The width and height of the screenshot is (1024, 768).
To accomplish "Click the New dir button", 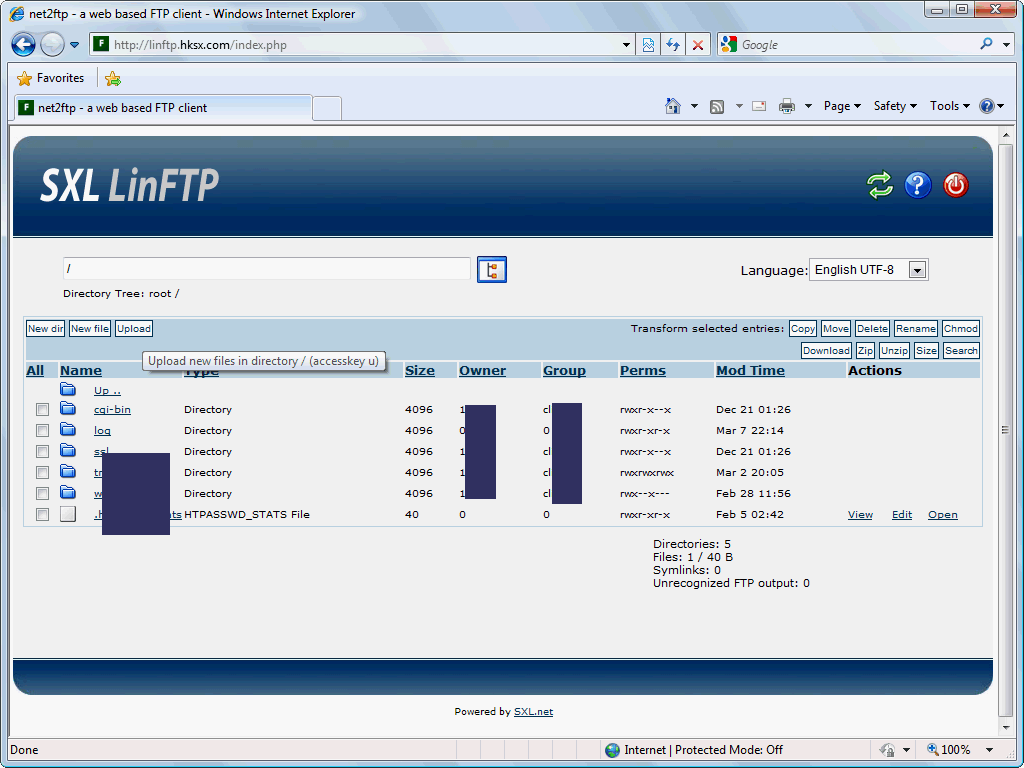I will pyautogui.click(x=45, y=328).
